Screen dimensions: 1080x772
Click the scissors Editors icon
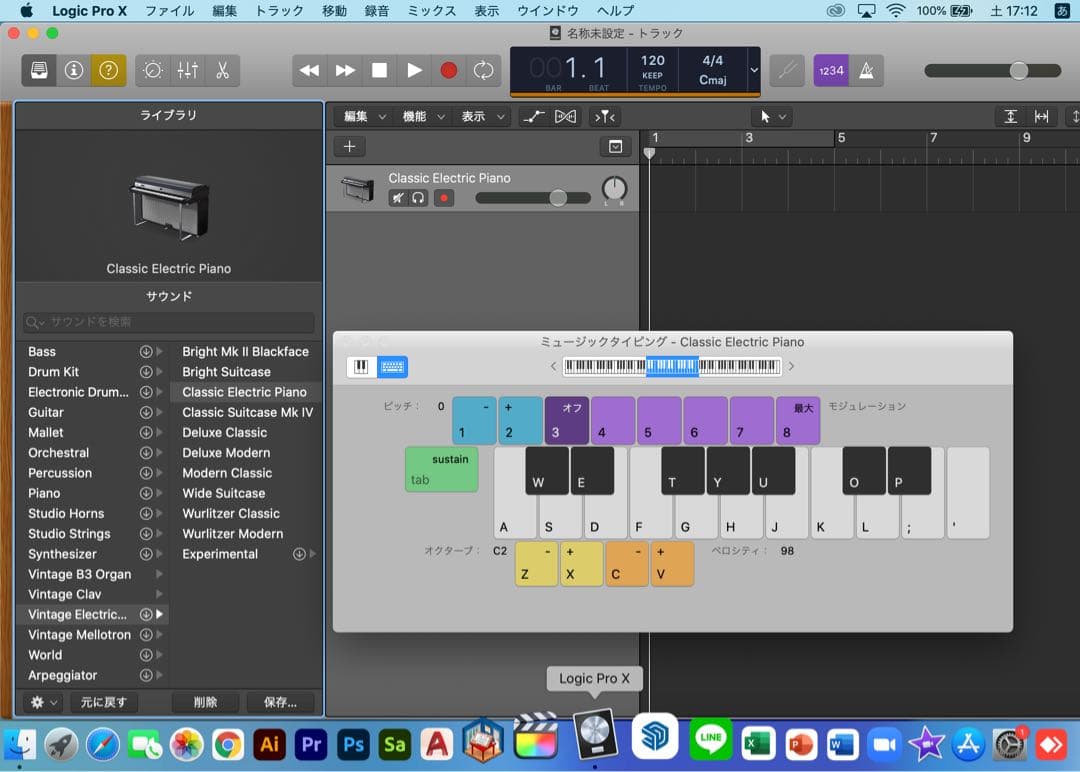coord(222,70)
